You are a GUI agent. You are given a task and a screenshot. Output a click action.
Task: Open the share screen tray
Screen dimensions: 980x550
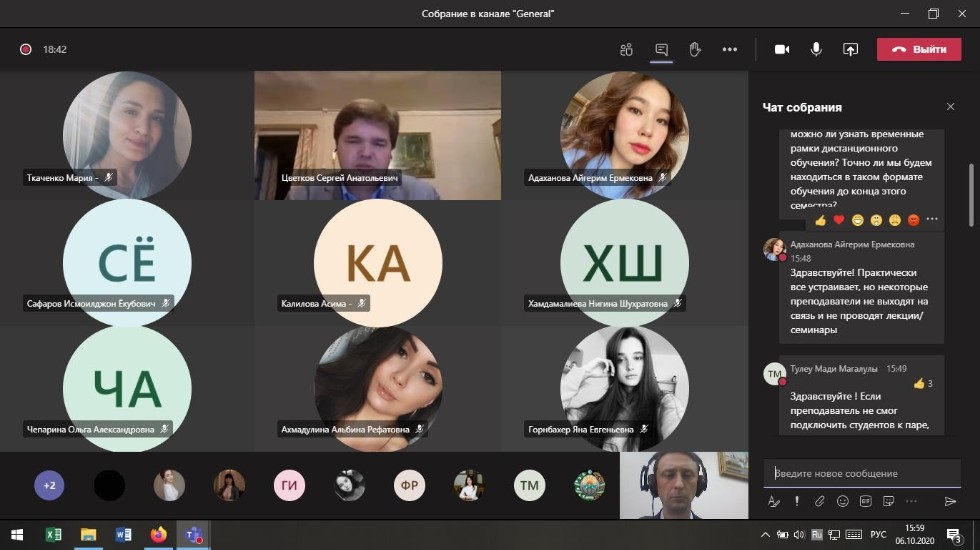[850, 49]
